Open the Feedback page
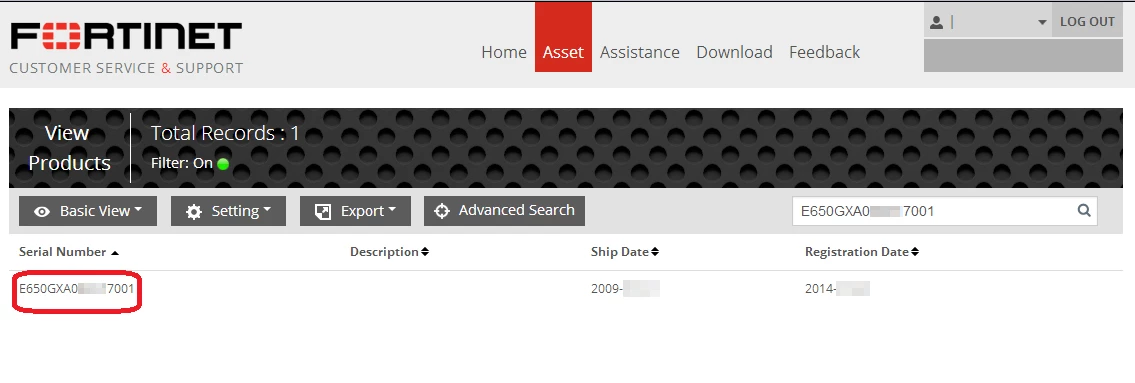This screenshot has height=383, width=1135. [824, 52]
